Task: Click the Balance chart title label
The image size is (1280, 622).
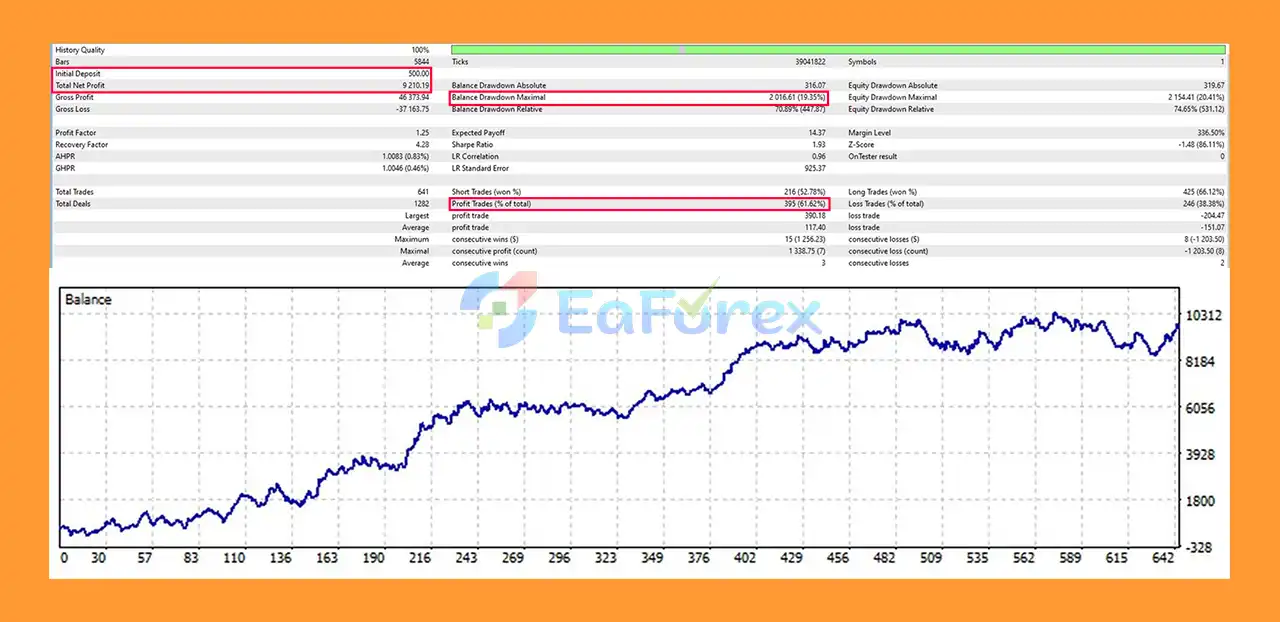Action: click(x=88, y=299)
